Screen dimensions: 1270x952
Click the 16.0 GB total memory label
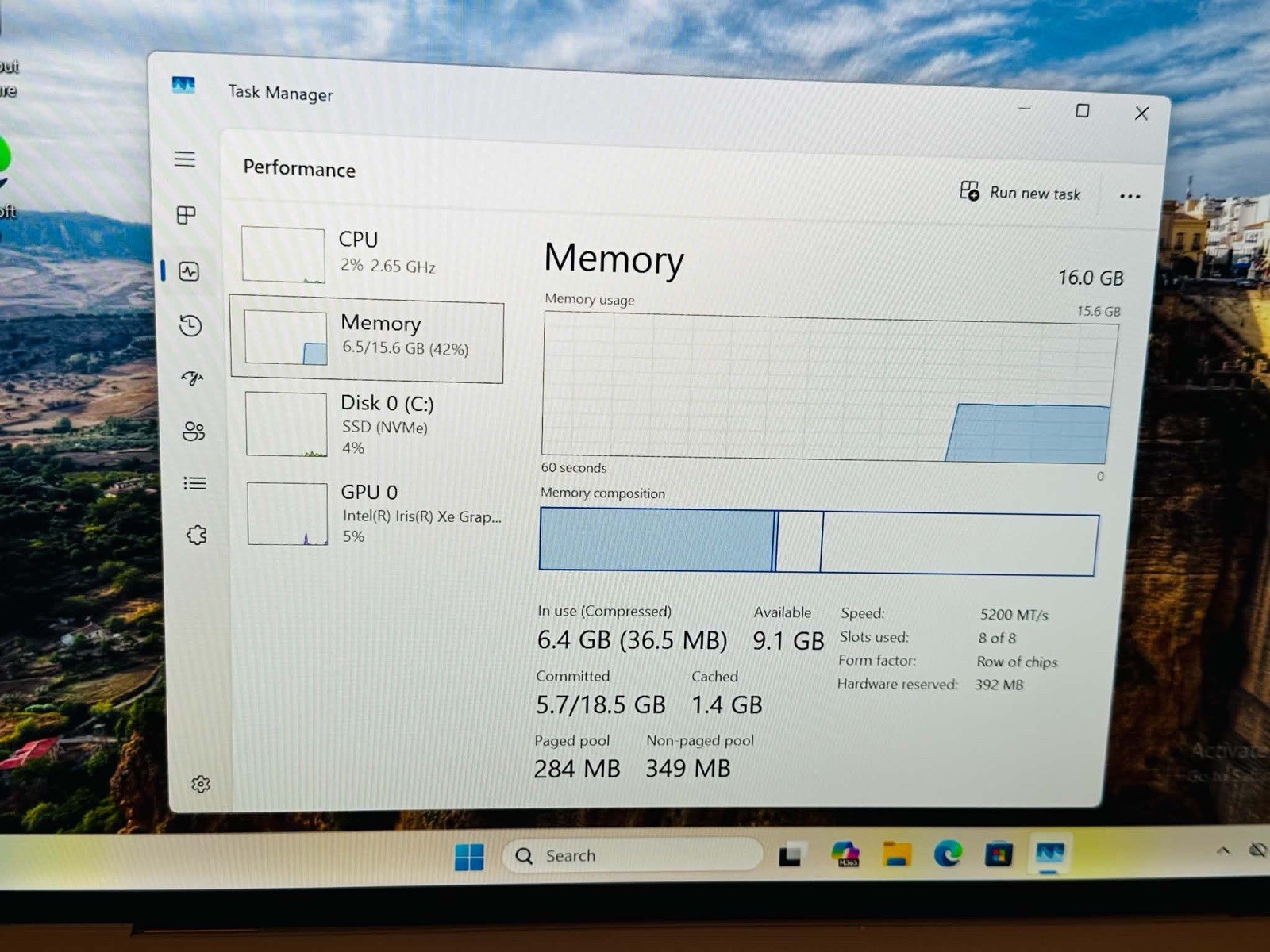(1091, 278)
